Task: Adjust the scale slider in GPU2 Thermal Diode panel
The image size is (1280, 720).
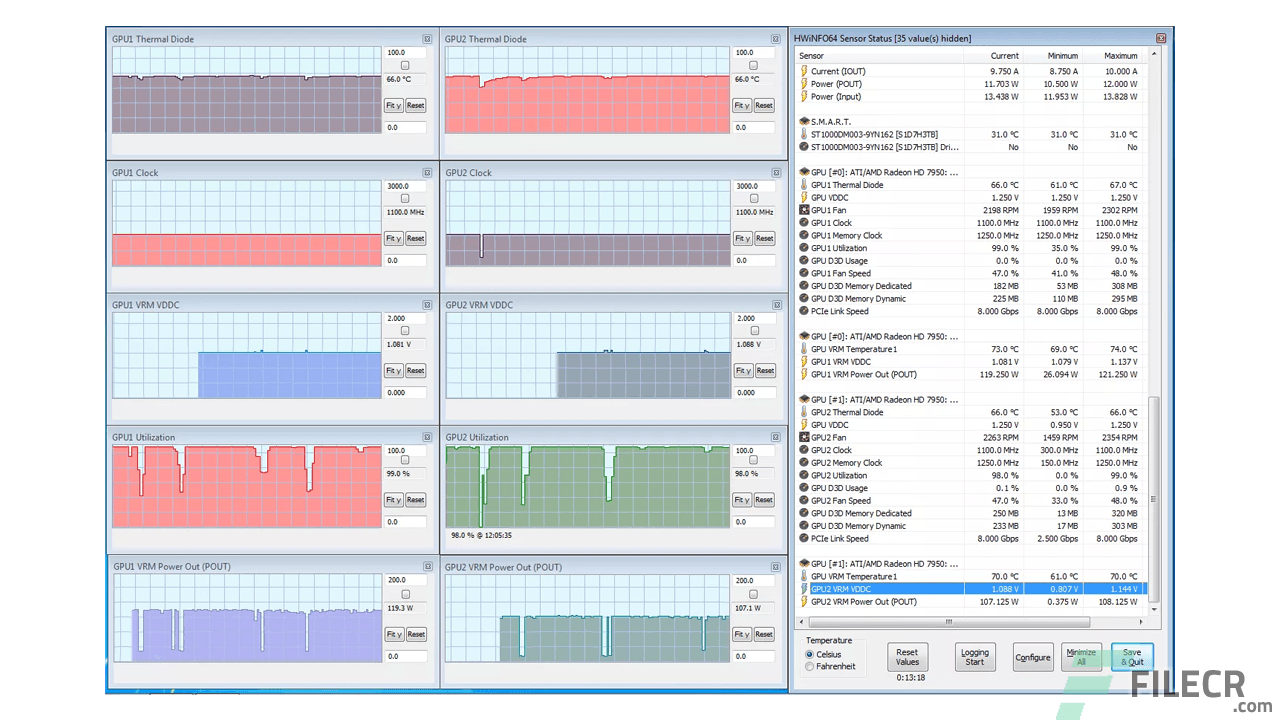Action: [753, 64]
